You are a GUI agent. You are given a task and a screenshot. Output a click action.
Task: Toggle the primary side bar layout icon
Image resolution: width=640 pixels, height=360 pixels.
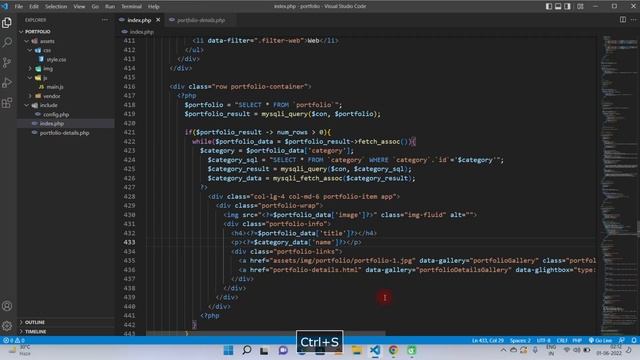pyautogui.click(x=549, y=6)
